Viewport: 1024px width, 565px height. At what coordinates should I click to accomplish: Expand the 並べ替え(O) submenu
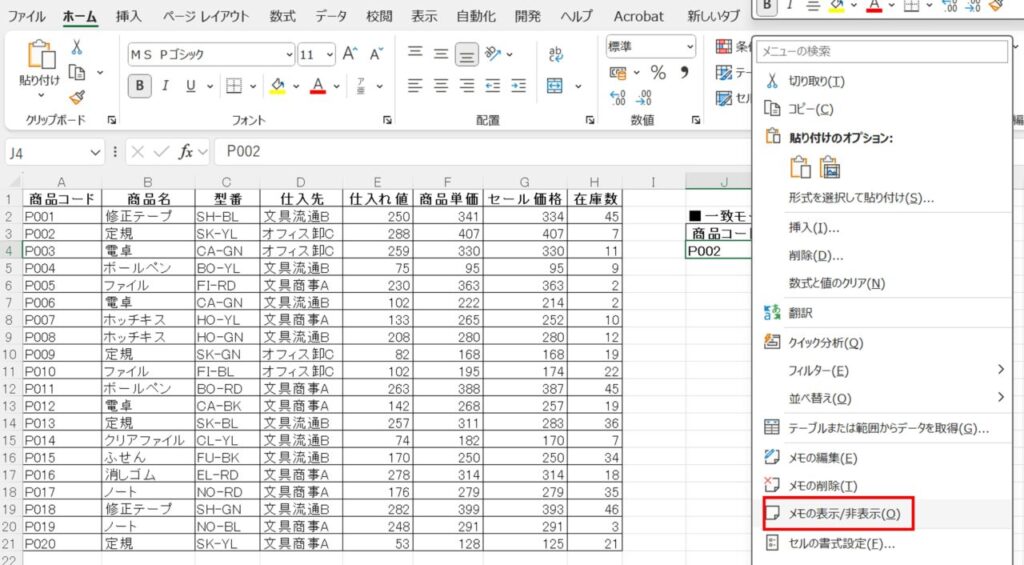pos(882,398)
